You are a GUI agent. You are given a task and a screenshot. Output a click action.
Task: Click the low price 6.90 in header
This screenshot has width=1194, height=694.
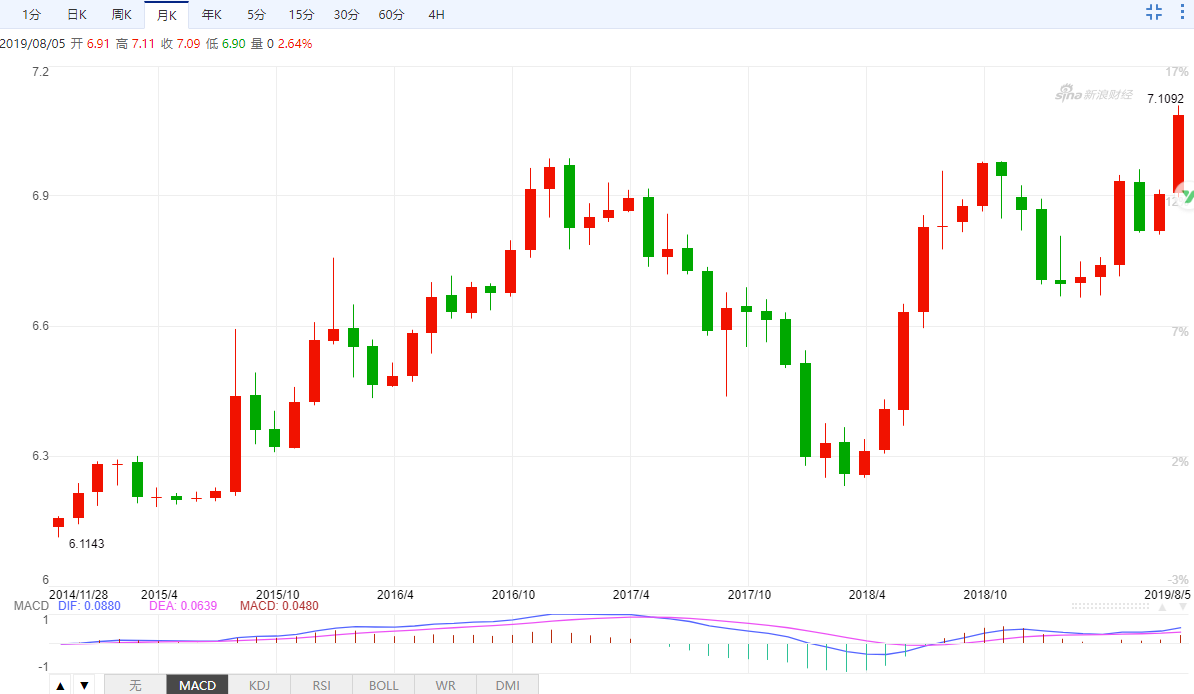234,43
